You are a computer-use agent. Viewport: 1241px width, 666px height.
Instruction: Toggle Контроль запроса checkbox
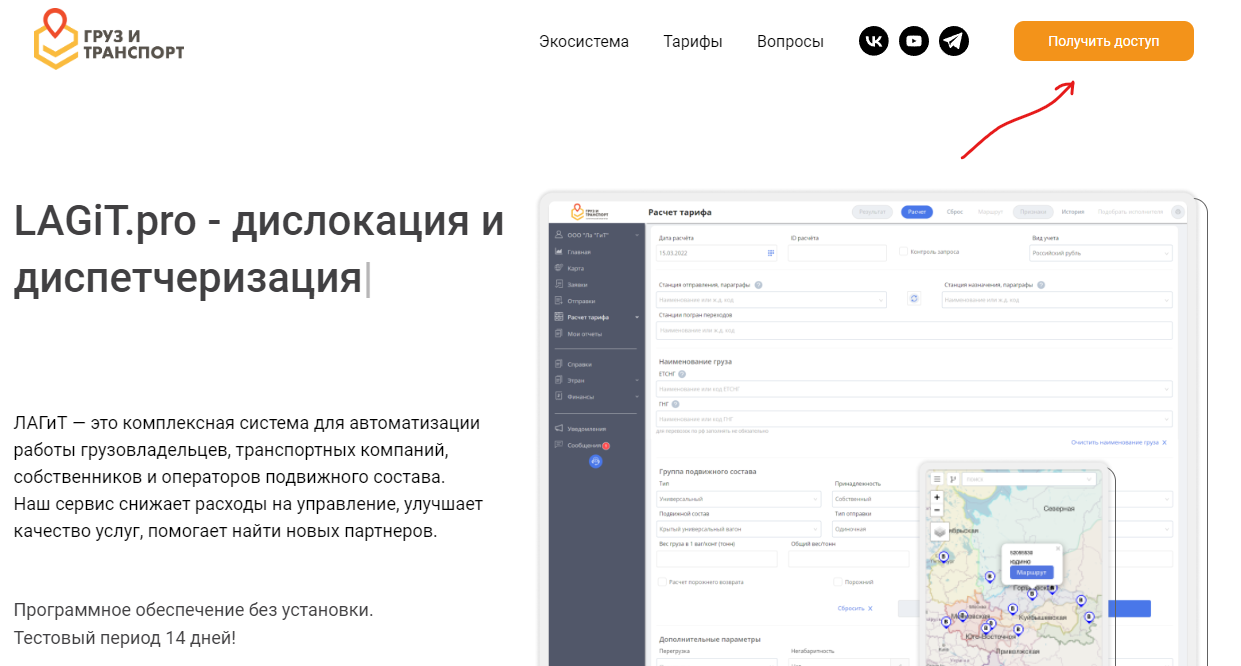[903, 252]
